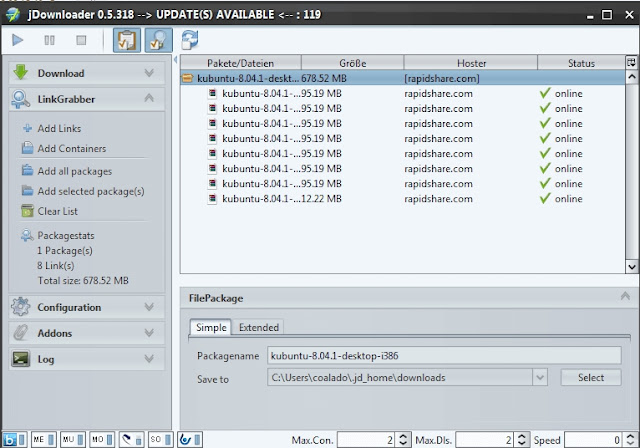This screenshot has height=448, width=640.
Task: Click the Addons paperclip icon
Action: [x=20, y=333]
